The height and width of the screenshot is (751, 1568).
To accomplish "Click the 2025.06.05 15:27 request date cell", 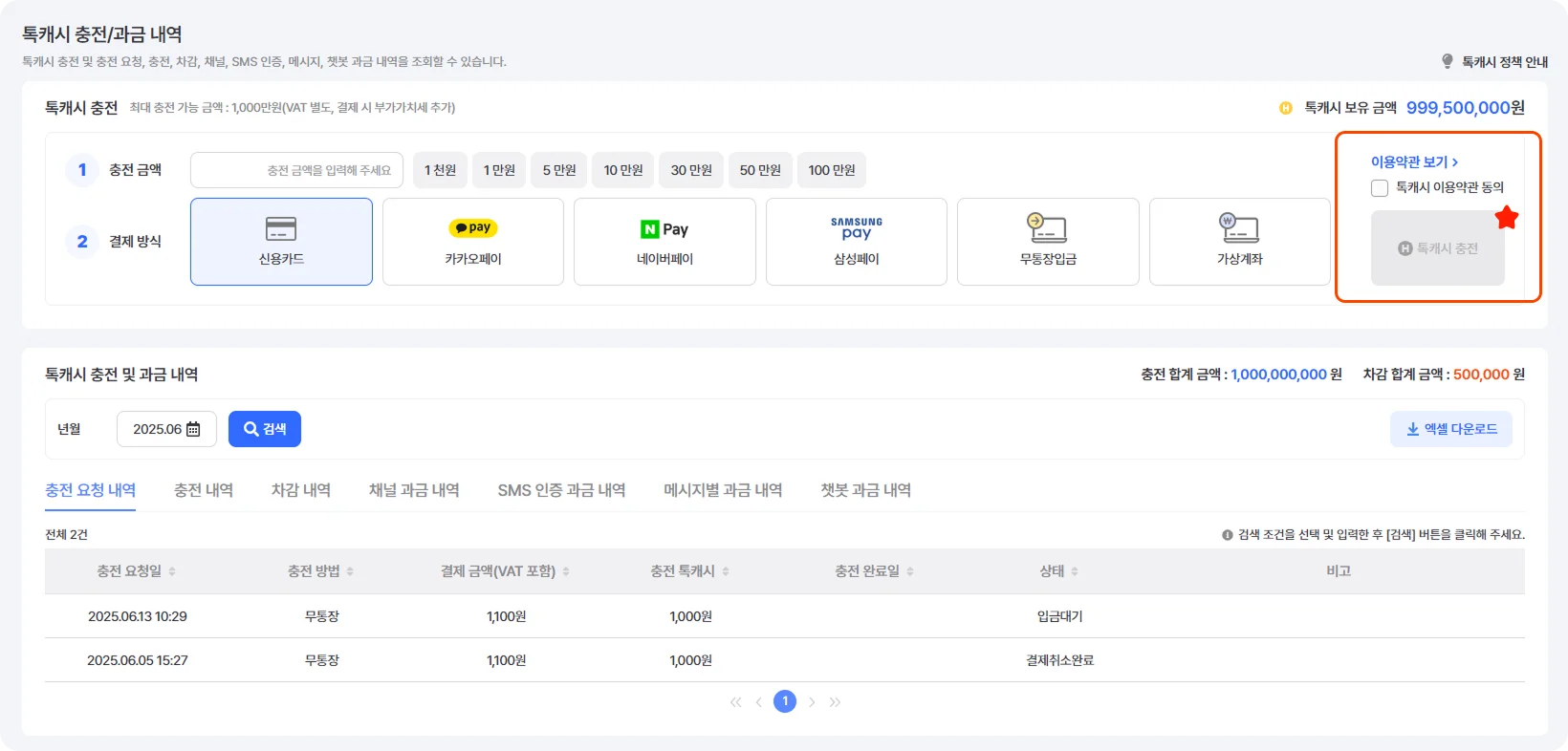I will pyautogui.click(x=138, y=661).
